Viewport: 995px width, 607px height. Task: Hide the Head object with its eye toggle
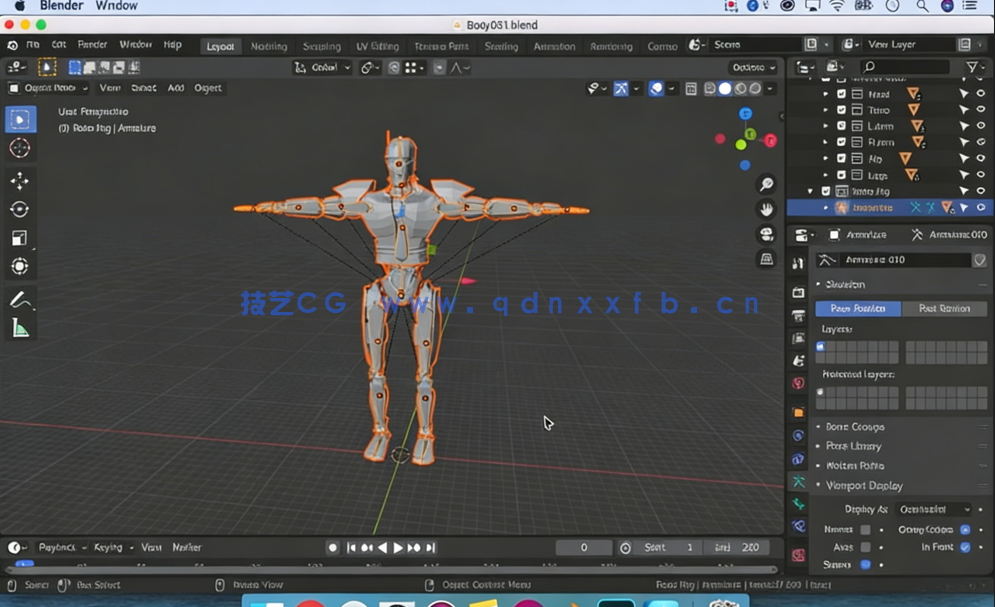[980, 94]
